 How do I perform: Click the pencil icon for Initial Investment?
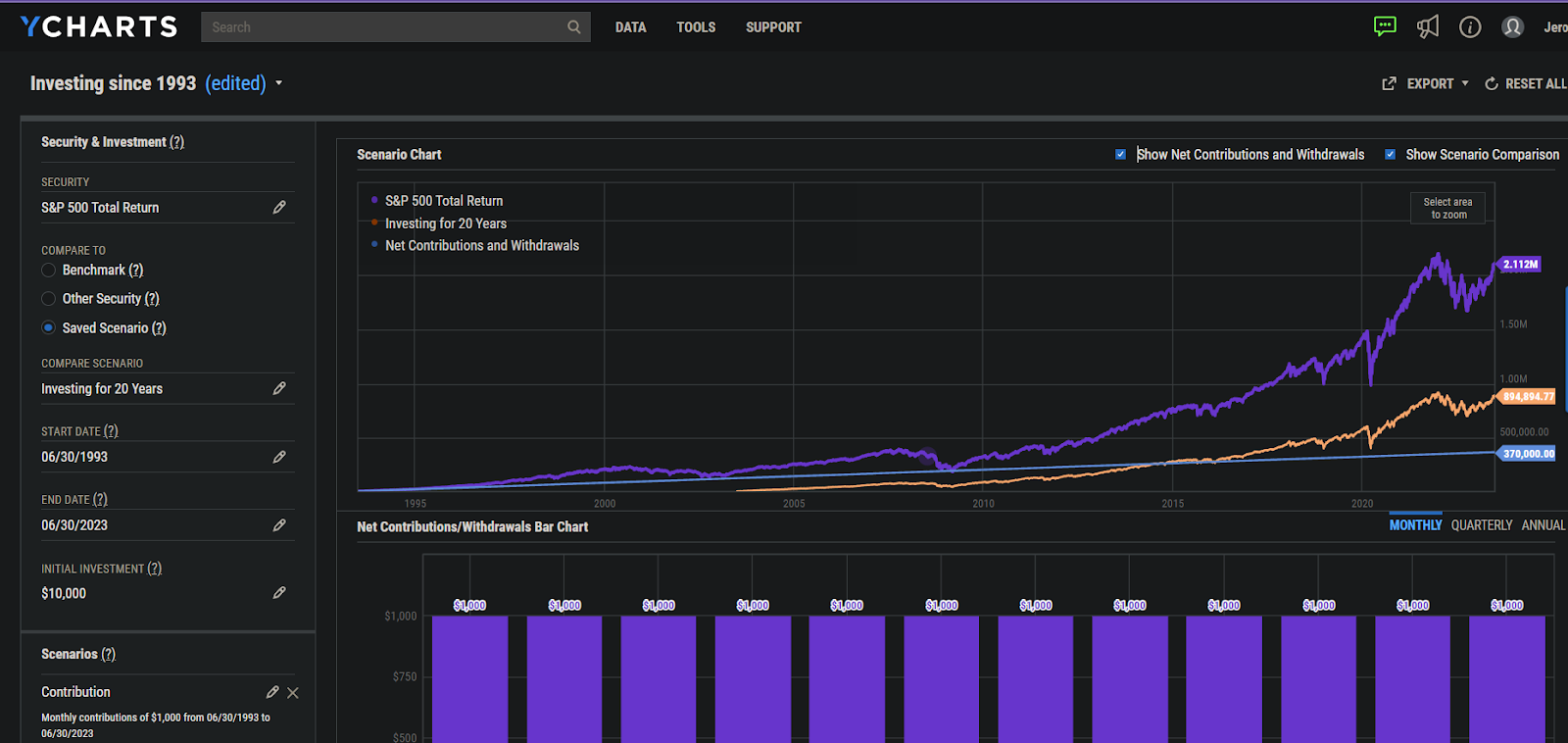point(279,593)
